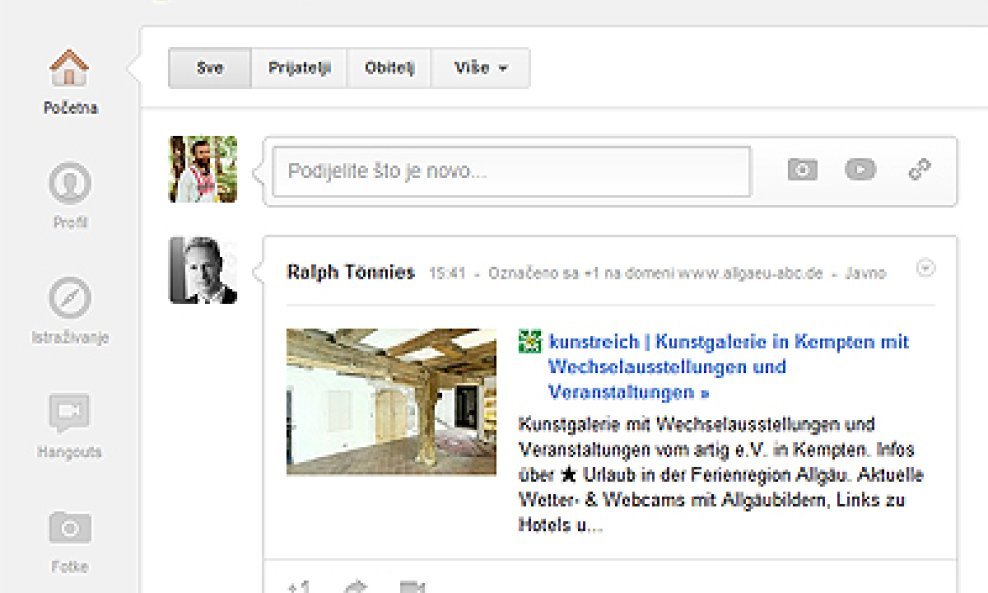Give the post a +1
Screen dimensions: 988x593
[298, 585]
